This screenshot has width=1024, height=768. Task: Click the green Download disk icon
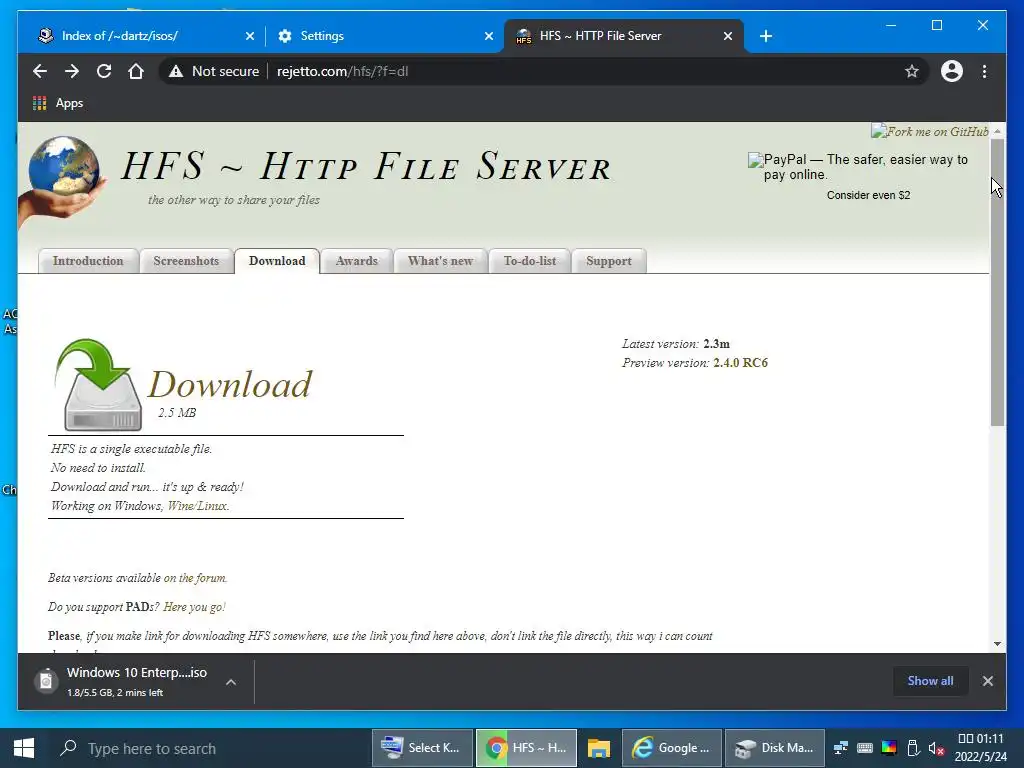[99, 385]
